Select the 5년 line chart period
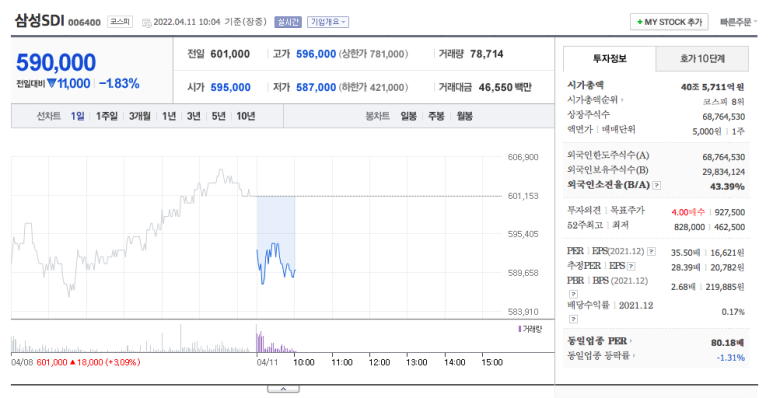Viewport: 773px width, 398px height. tap(218, 116)
